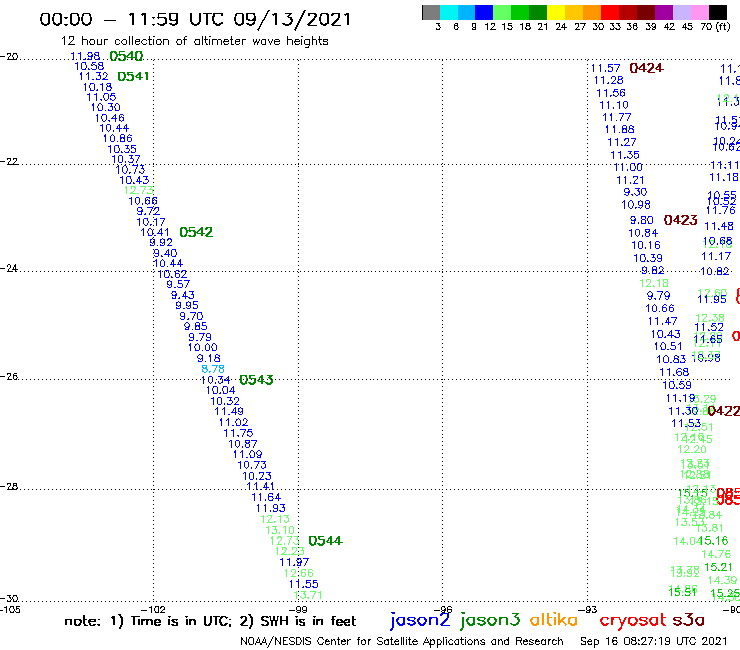Click the wave height value 11.93
Screen dimensions: 740x650
coord(271,508)
